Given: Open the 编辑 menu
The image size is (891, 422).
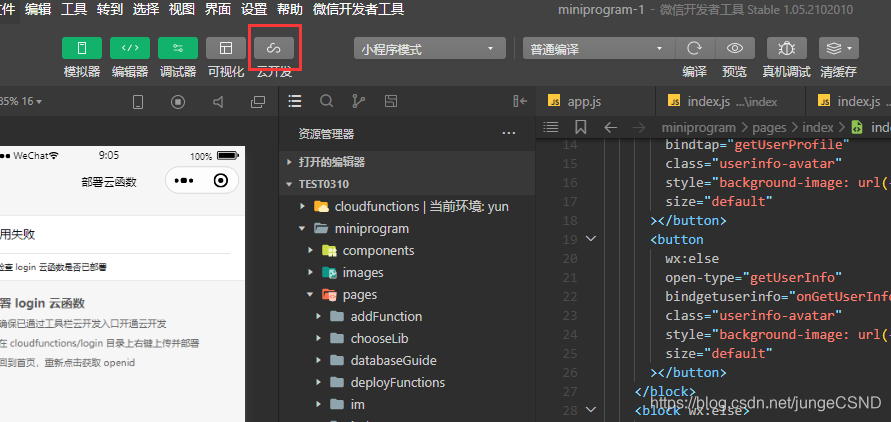Looking at the screenshot, I should point(38,9).
